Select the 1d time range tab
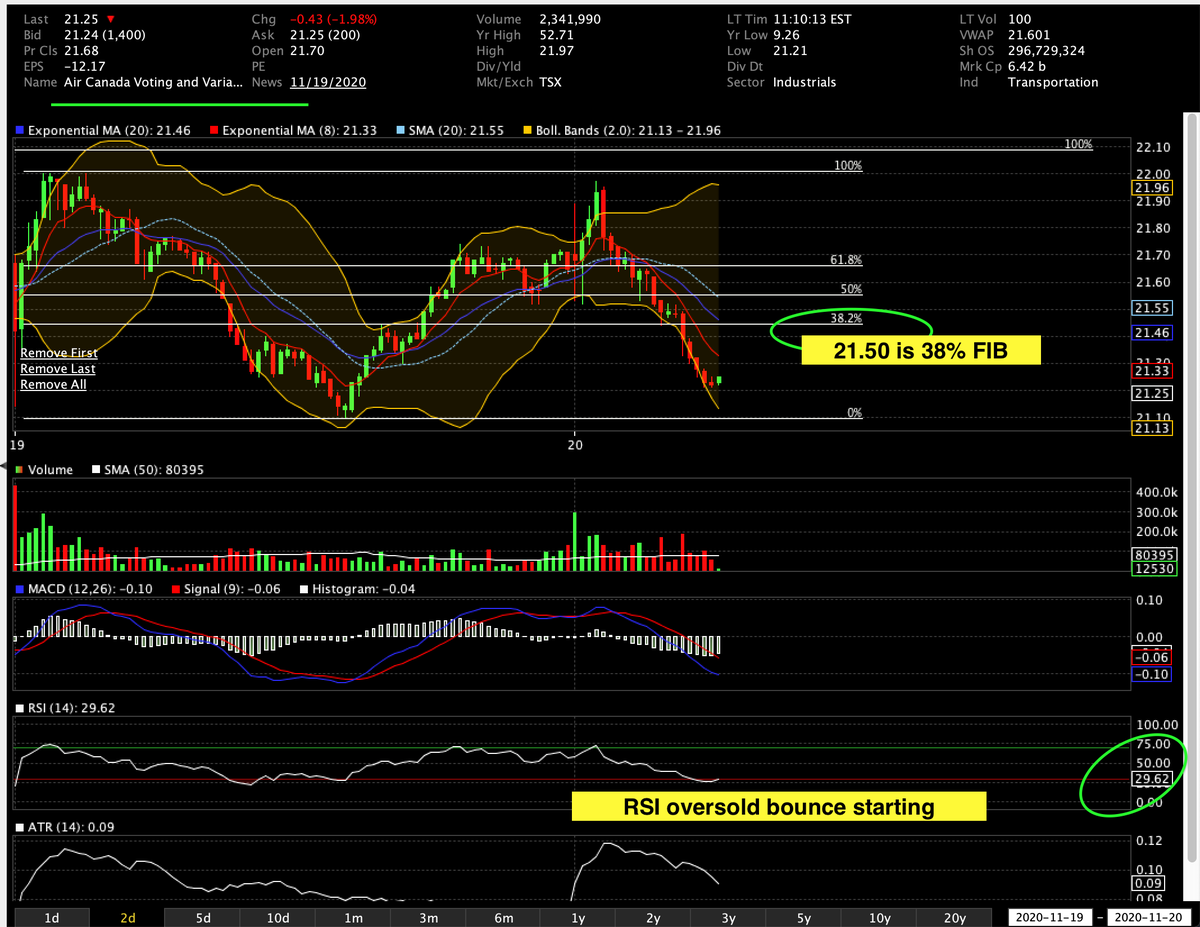The image size is (1200, 927). coord(52,918)
